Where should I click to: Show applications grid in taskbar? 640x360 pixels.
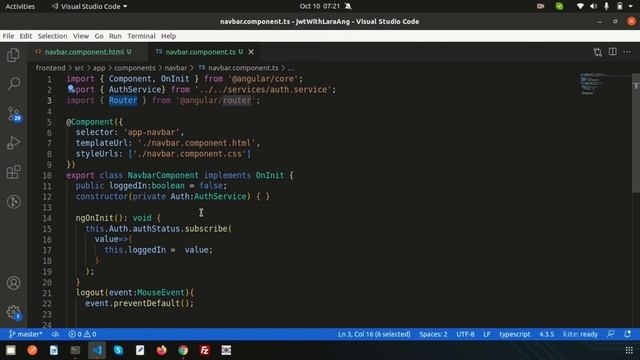pos(629,350)
